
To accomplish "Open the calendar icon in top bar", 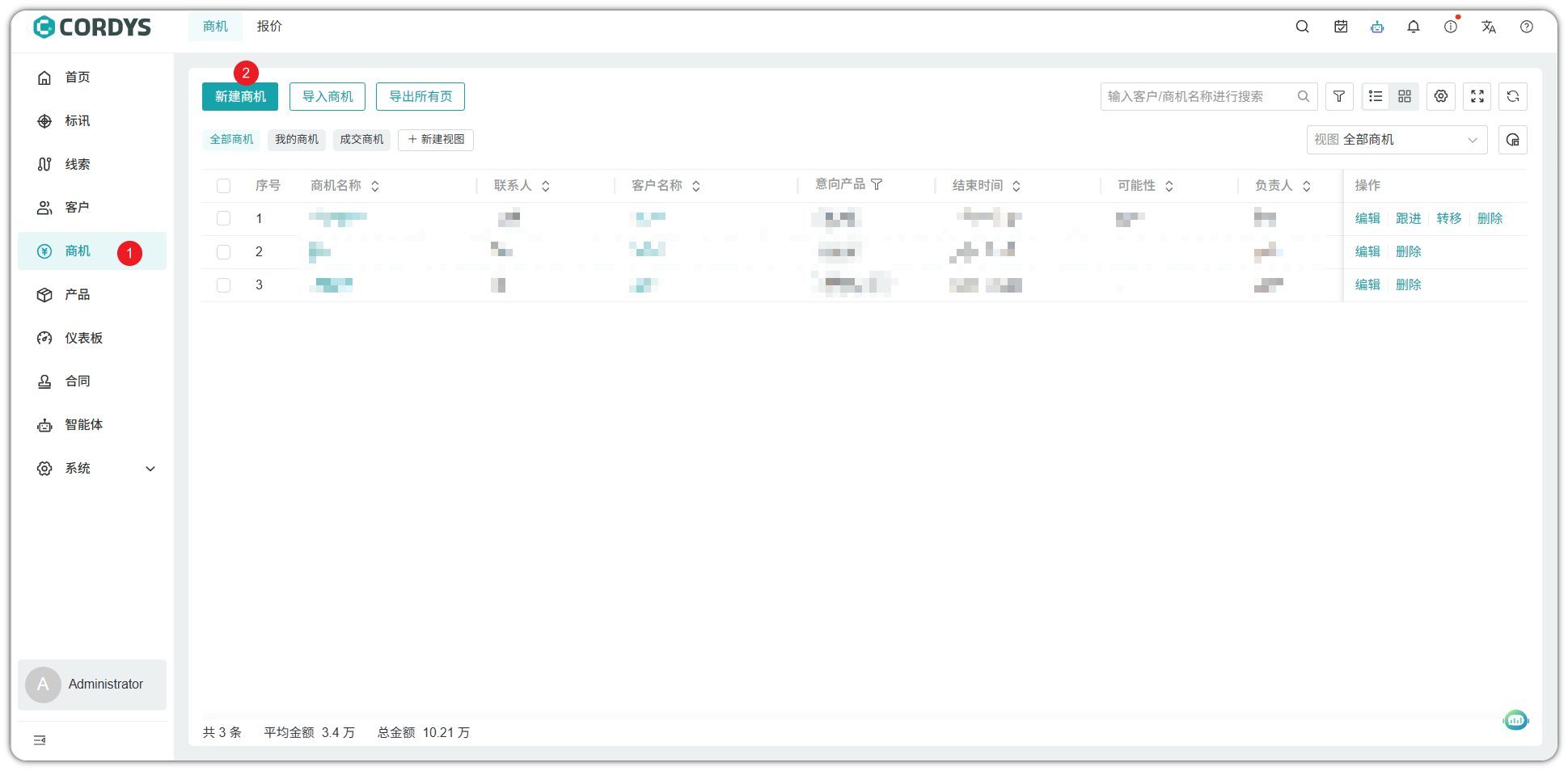I will [1341, 27].
